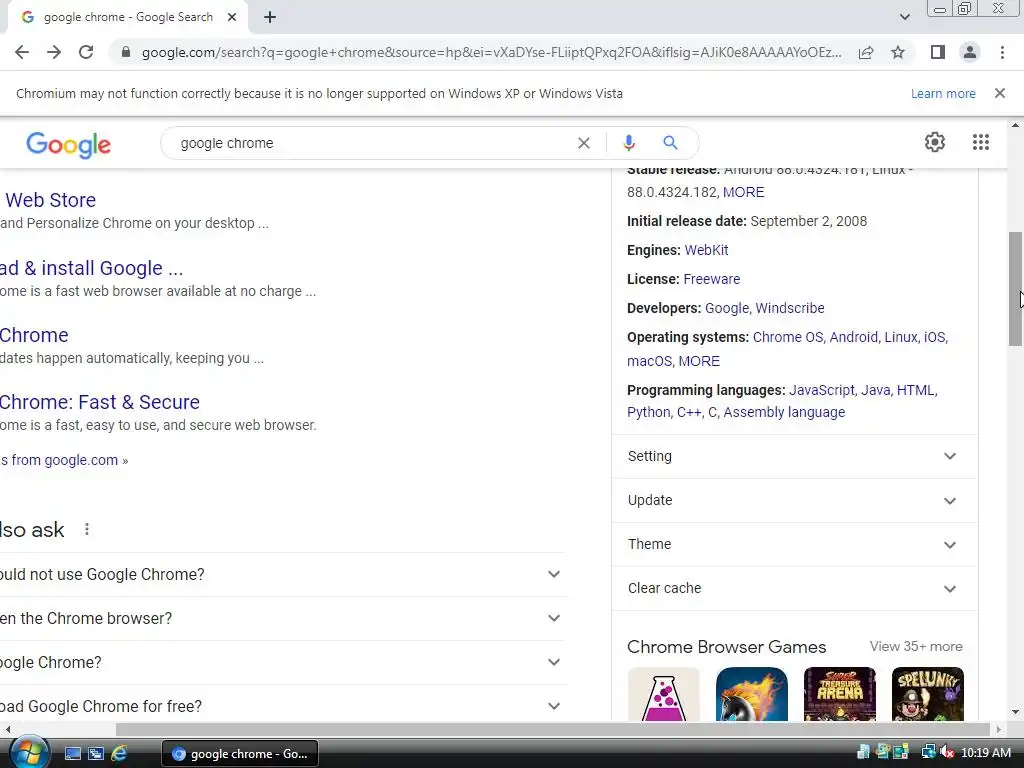
Task: Open the flaming ball game thumbnail
Action: point(752,694)
